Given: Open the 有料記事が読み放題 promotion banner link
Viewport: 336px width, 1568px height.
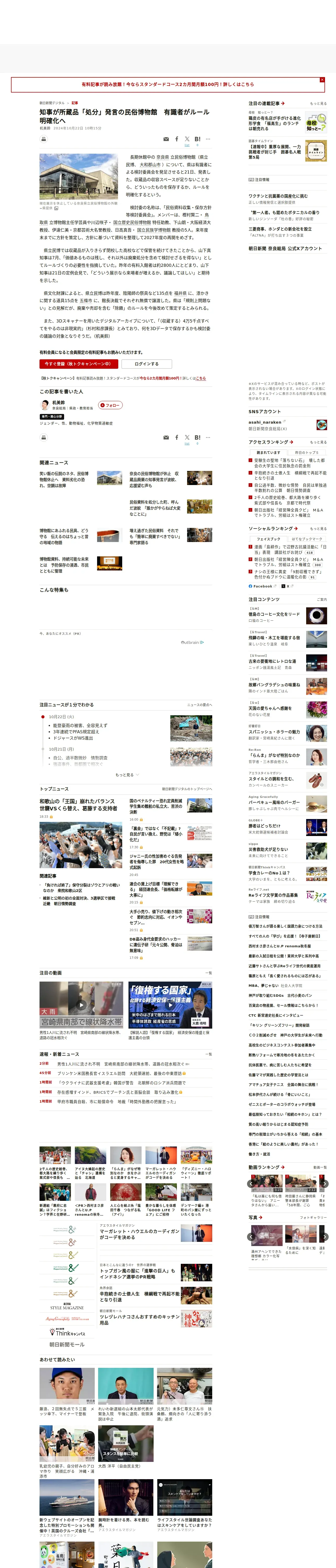Looking at the screenshot, I should tap(168, 85).
